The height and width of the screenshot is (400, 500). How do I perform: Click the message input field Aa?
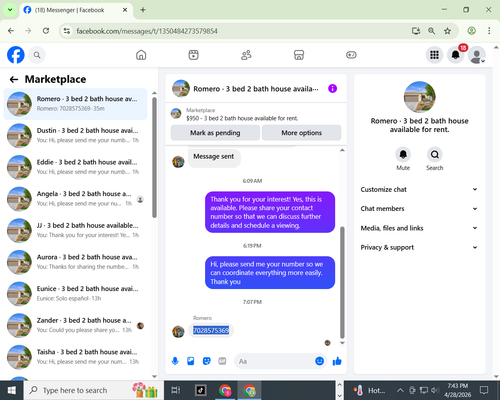[274, 361]
